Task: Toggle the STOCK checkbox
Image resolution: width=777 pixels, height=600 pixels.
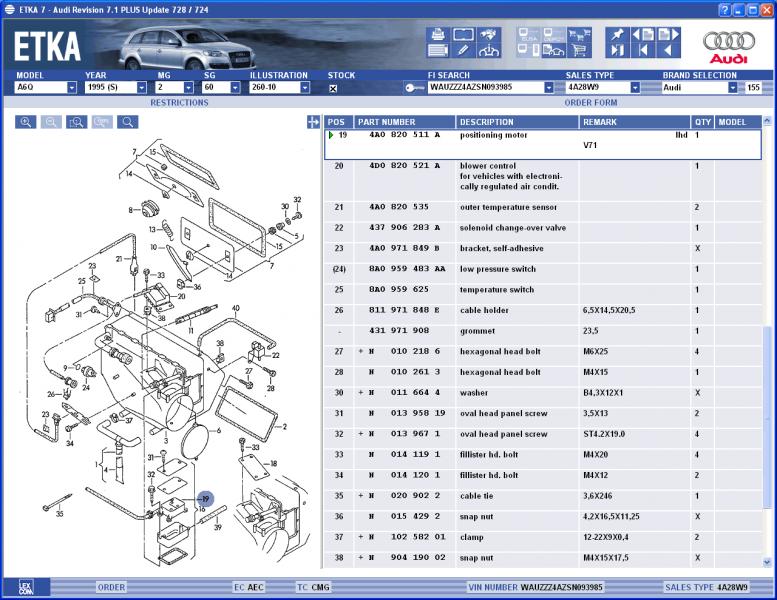Action: [x=333, y=88]
